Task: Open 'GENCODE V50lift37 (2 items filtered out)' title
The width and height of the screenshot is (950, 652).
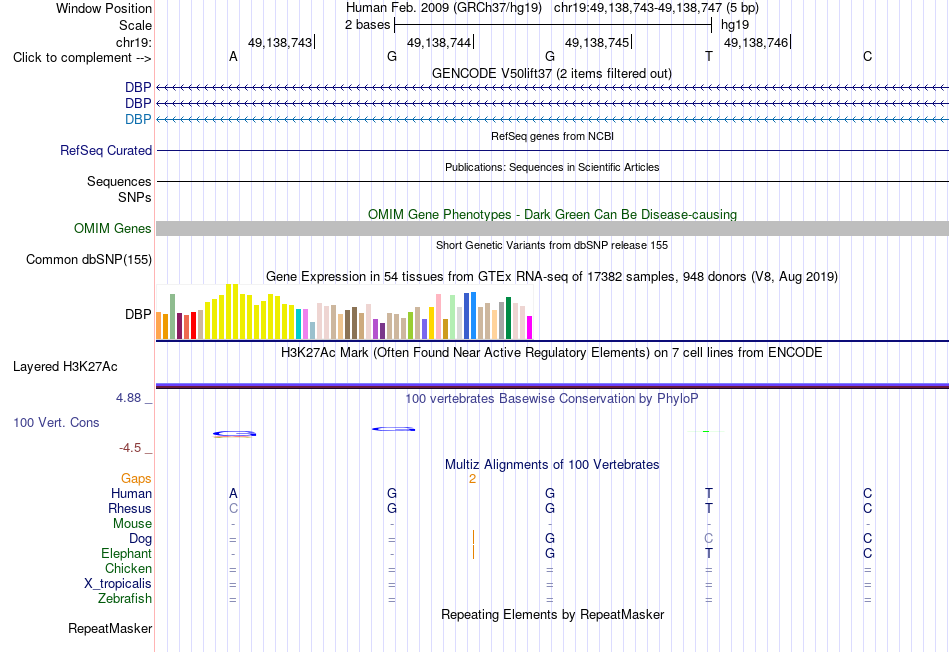Action: click(x=552, y=73)
